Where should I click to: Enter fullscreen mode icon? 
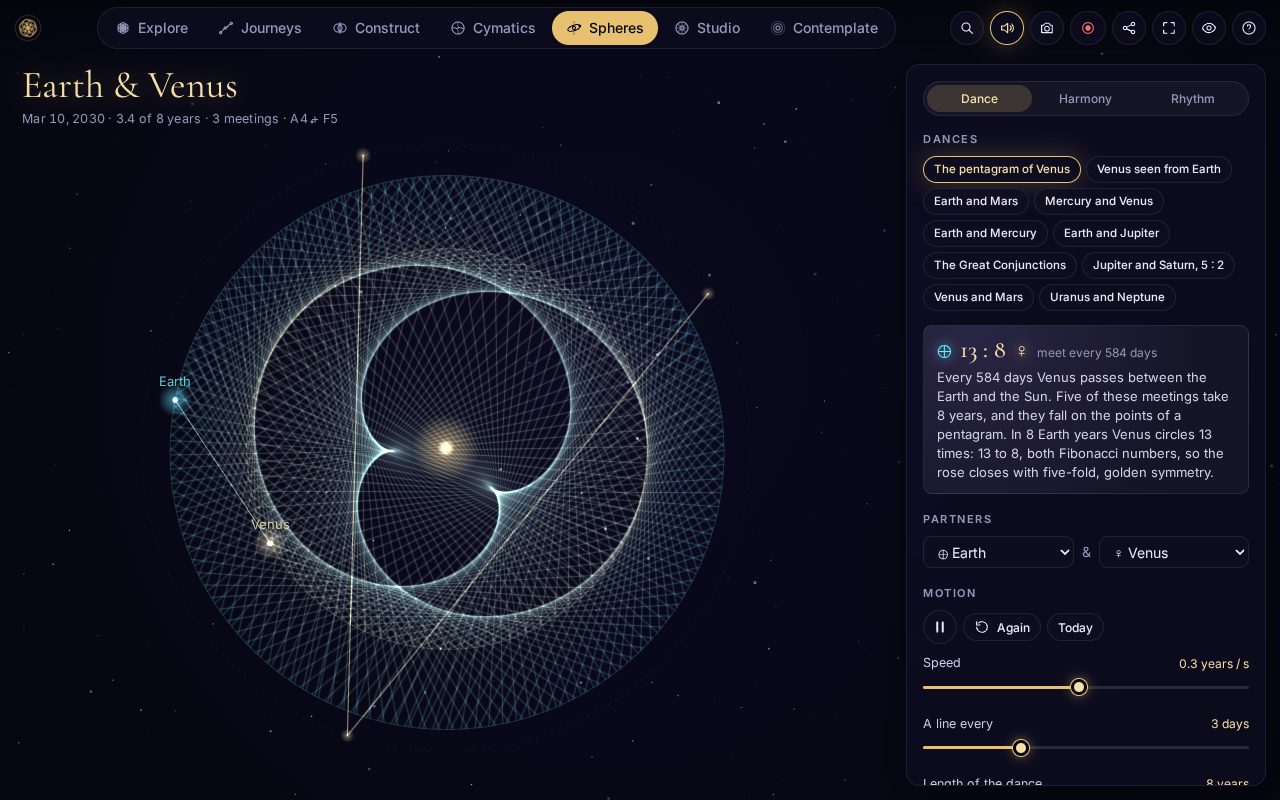pos(1169,28)
